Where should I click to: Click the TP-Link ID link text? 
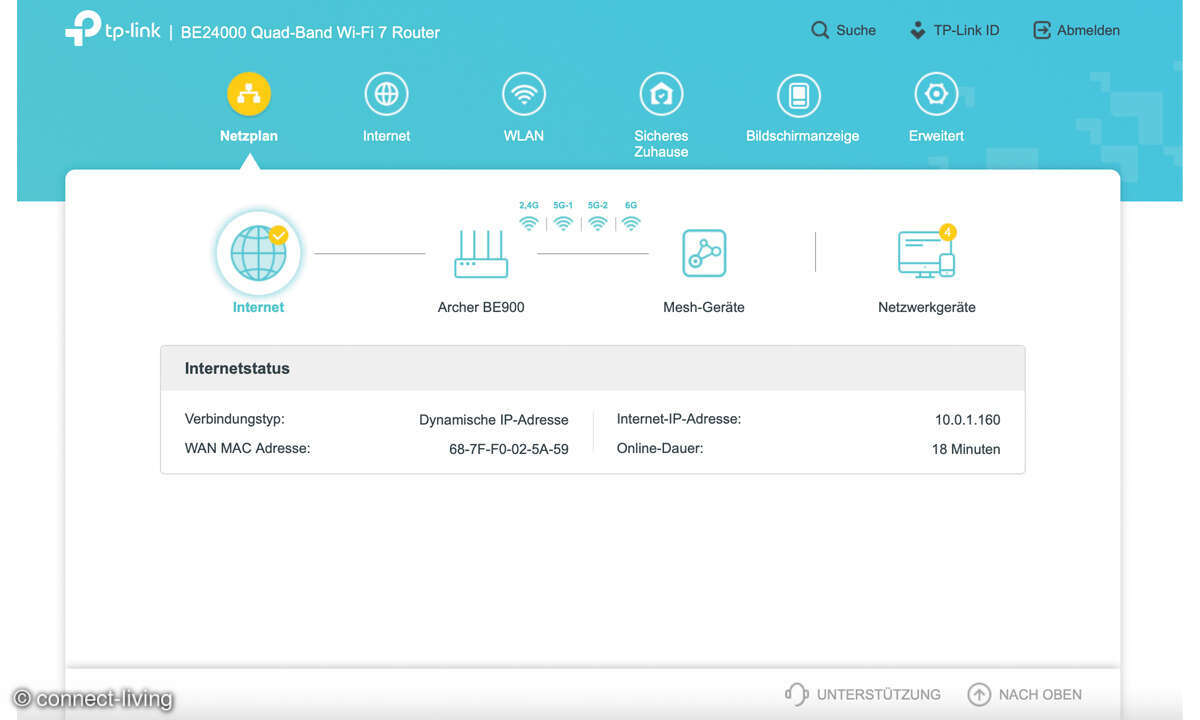966,30
